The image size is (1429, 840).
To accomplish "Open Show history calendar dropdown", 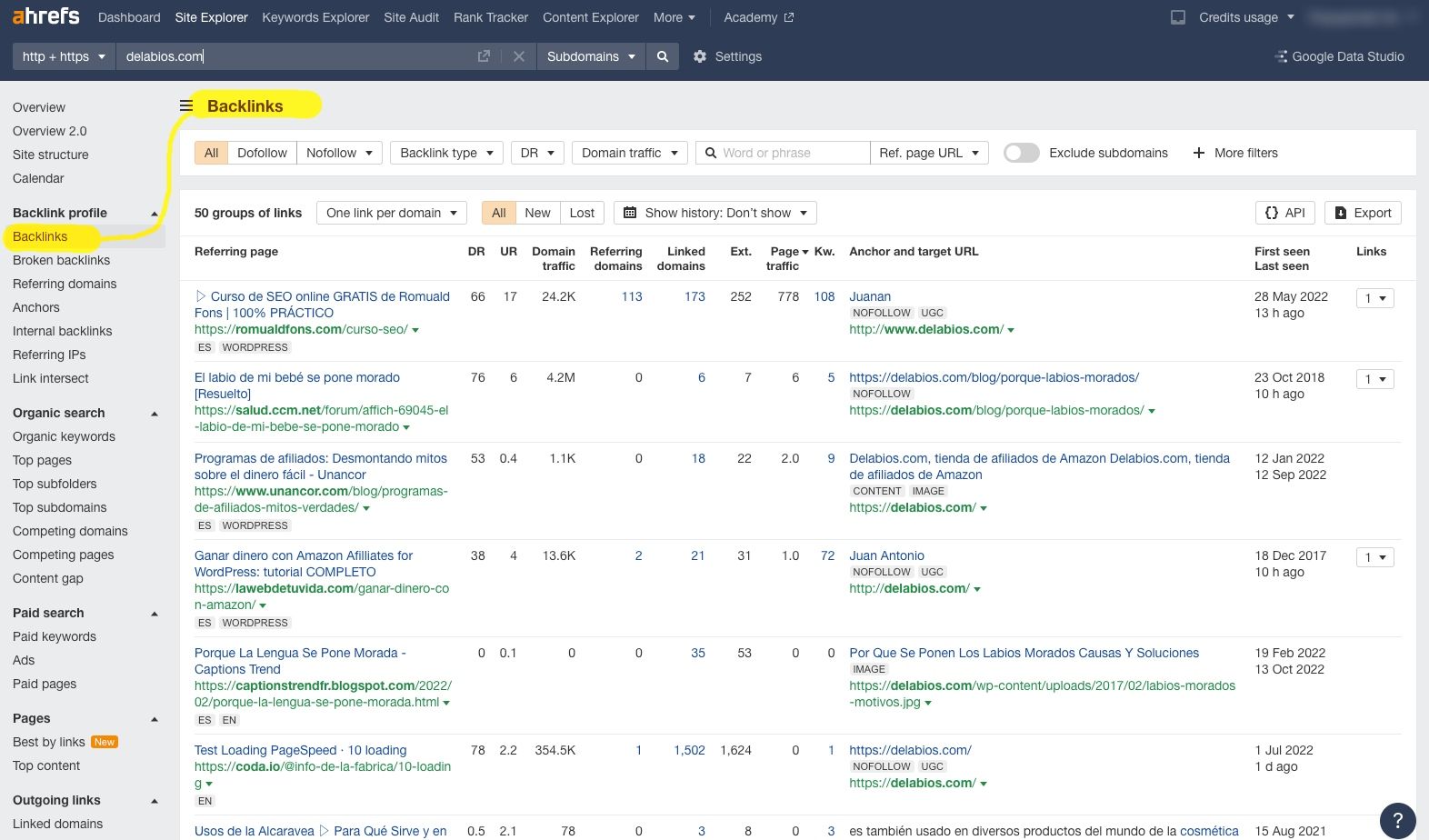I will pyautogui.click(x=715, y=213).
